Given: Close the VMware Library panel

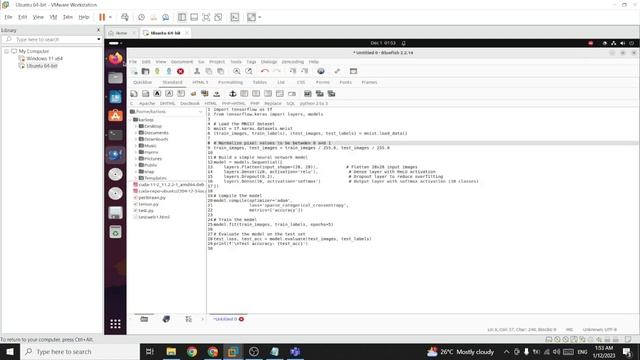Looking at the screenshot, I should pos(98,30).
